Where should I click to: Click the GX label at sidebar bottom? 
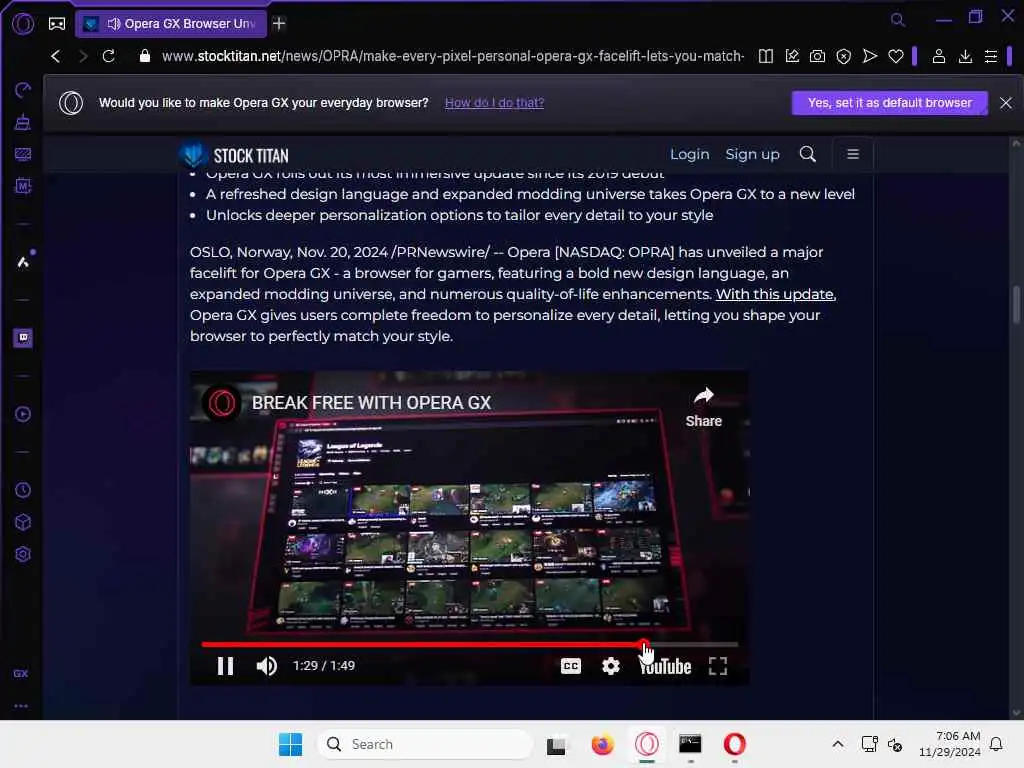pos(21,673)
